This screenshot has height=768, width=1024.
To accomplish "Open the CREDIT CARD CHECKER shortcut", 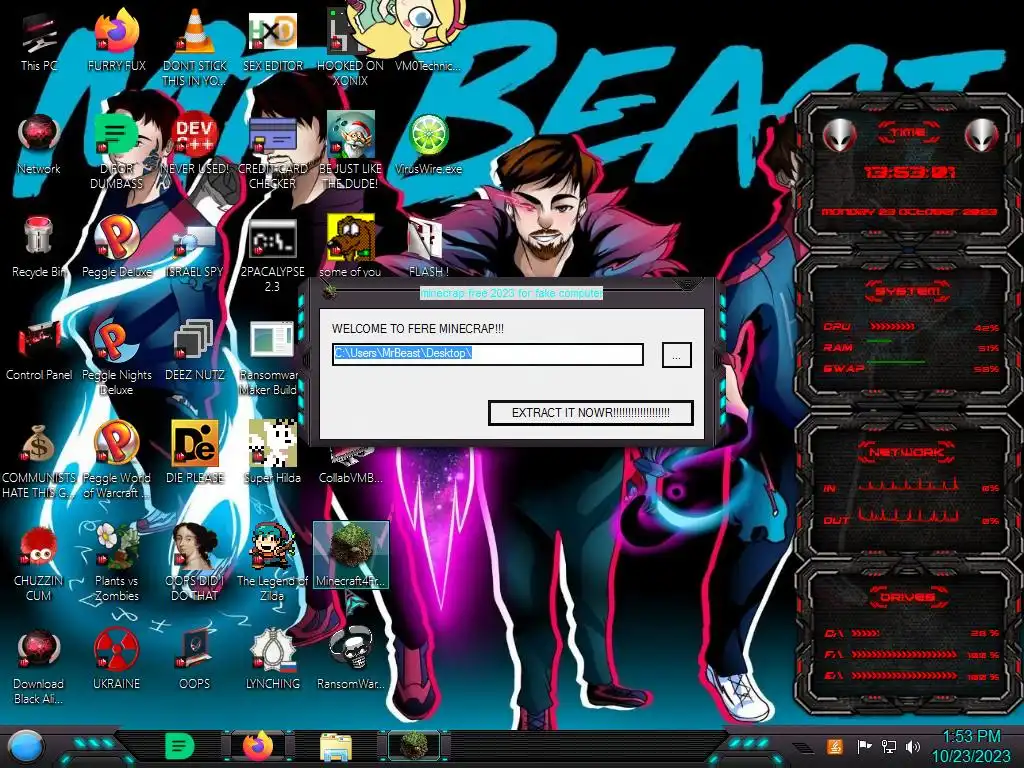I will (272, 152).
